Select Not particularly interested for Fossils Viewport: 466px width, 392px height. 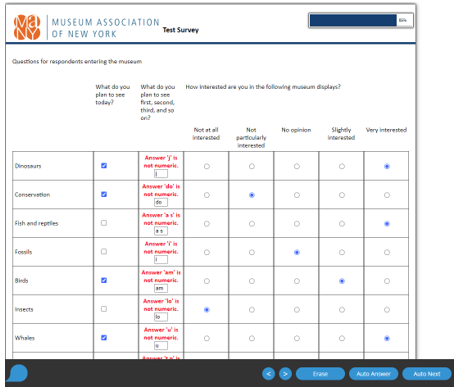point(252,252)
